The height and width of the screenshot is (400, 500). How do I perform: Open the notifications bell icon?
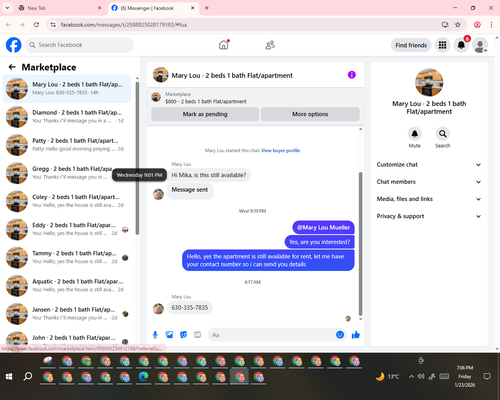coord(461,45)
